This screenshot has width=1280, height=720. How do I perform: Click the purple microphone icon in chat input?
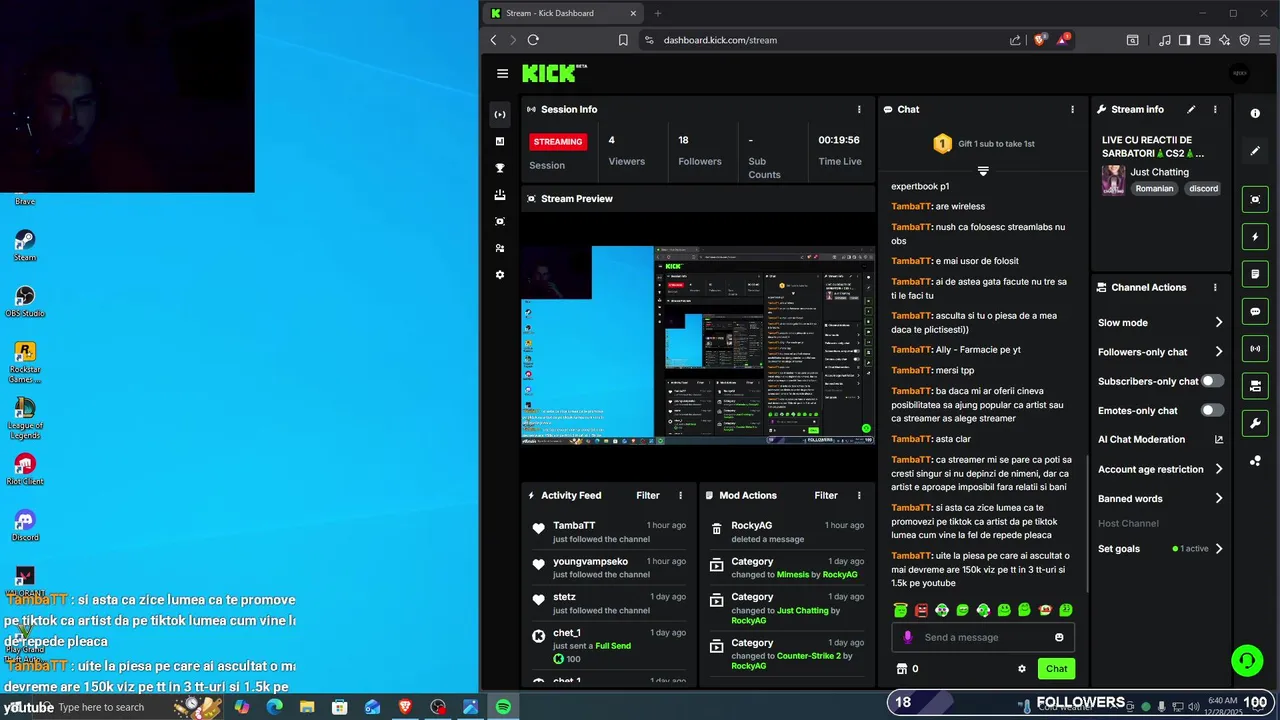click(908, 637)
